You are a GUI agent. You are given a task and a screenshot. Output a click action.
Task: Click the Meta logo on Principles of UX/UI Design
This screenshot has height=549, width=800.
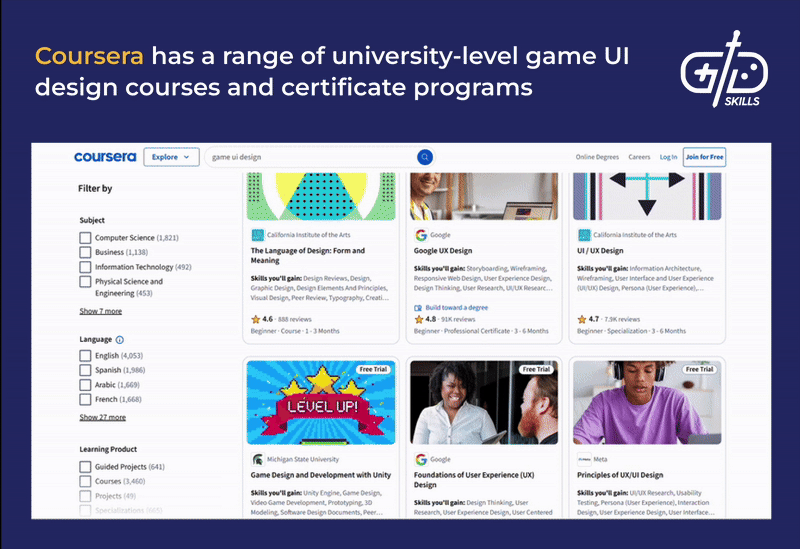pyautogui.click(x=584, y=459)
